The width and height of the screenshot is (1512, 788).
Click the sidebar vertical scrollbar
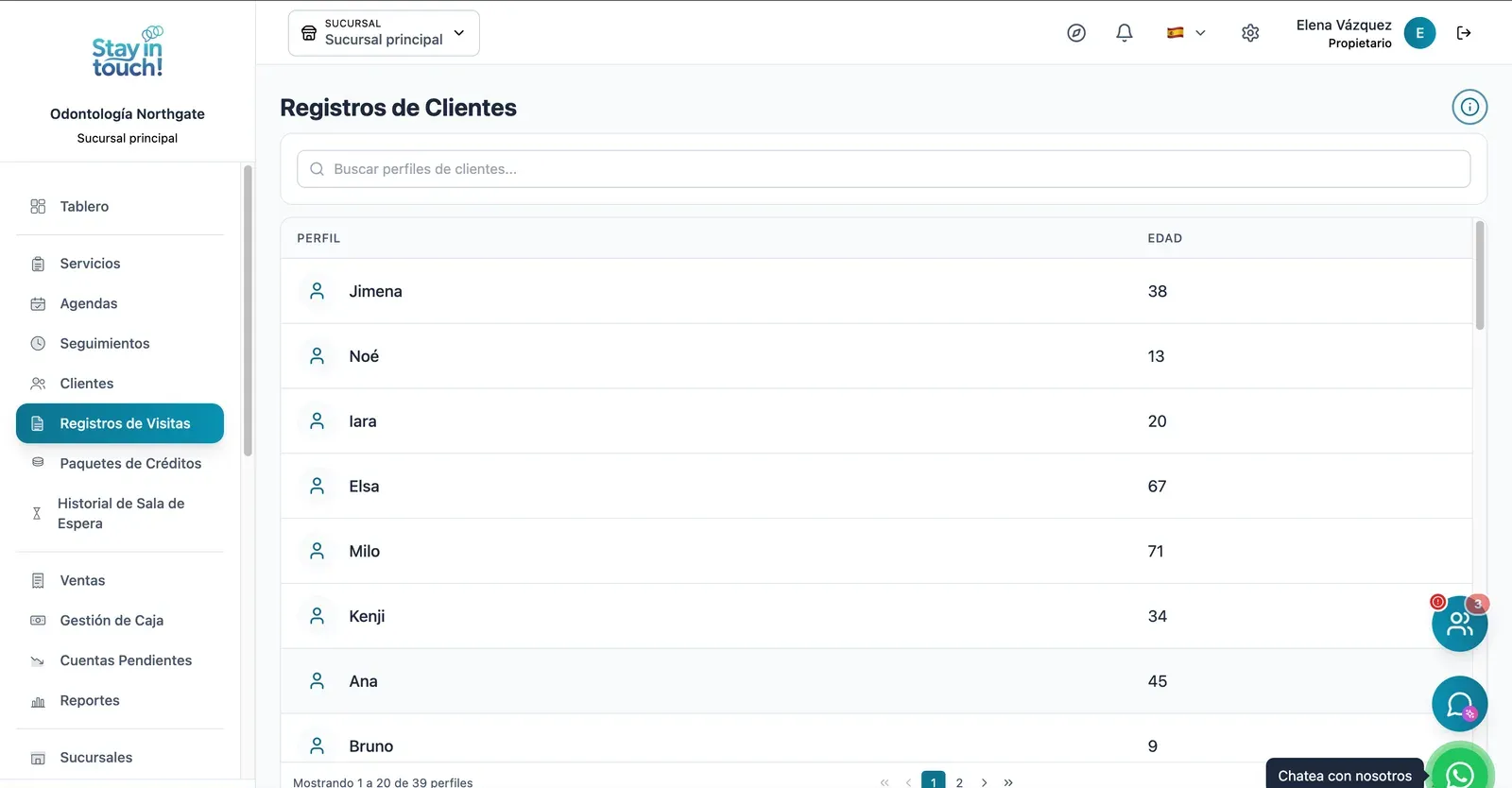248,311
